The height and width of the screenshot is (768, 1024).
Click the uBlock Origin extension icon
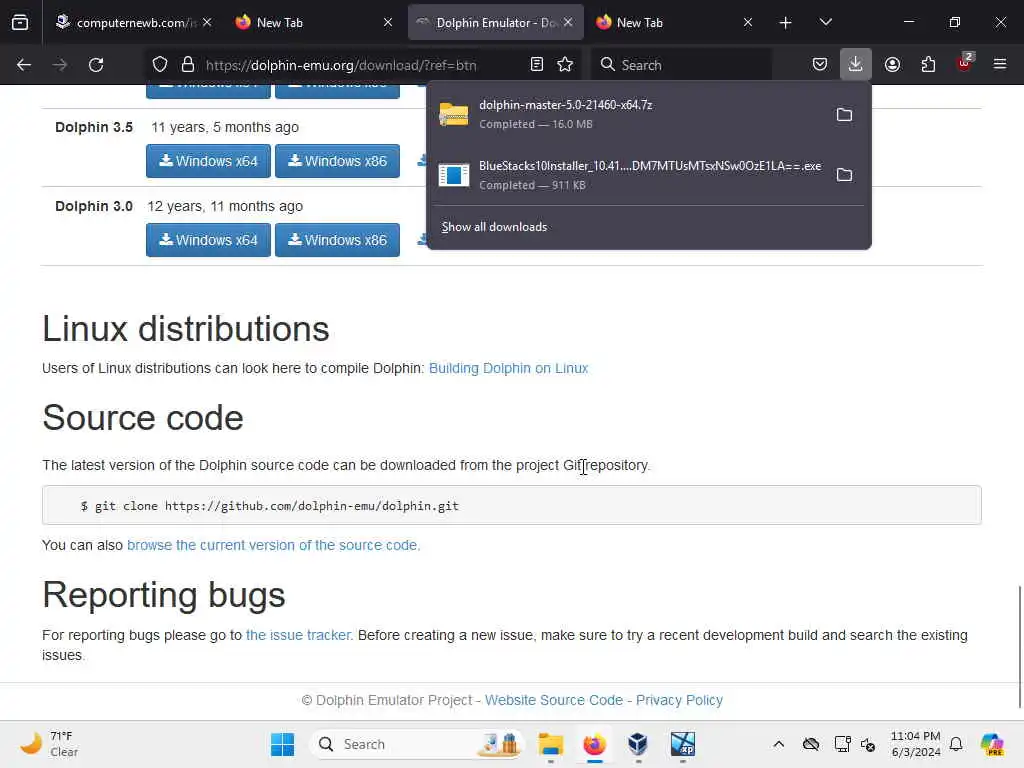pos(965,63)
